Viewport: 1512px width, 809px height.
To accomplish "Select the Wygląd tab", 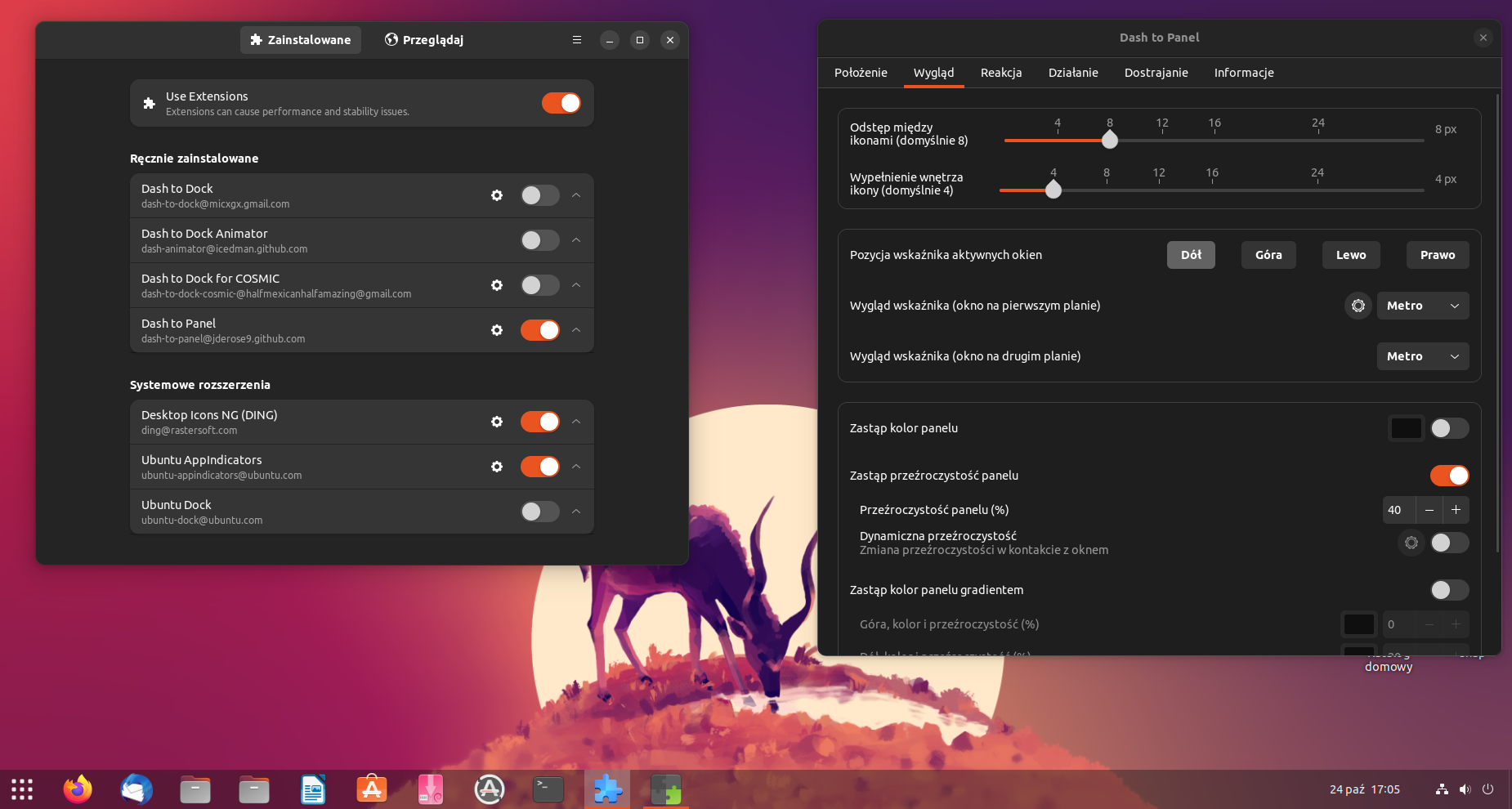I will (x=933, y=73).
